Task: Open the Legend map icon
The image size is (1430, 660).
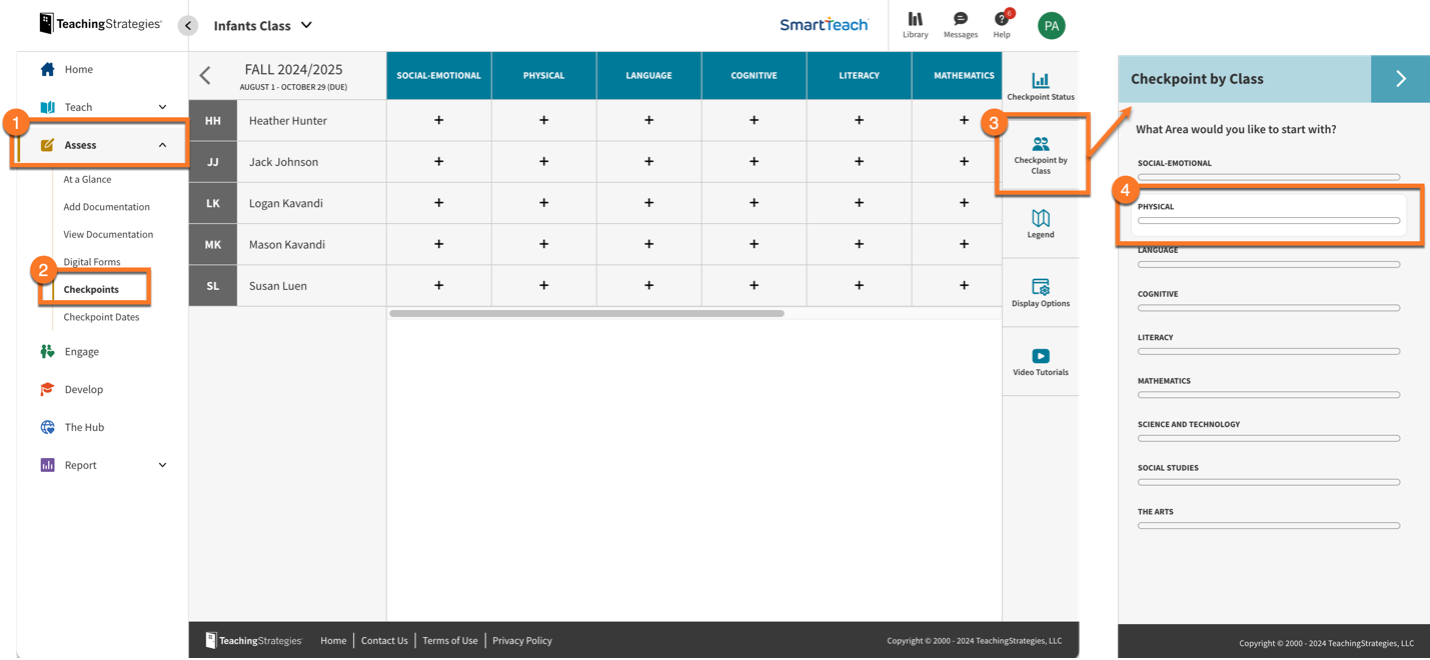Action: (x=1040, y=218)
